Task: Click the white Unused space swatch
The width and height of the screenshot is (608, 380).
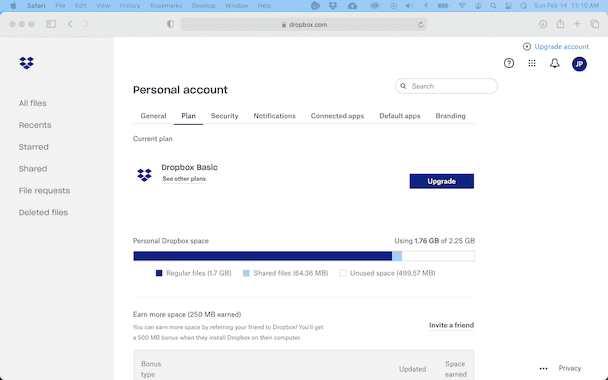Action: coord(343,273)
